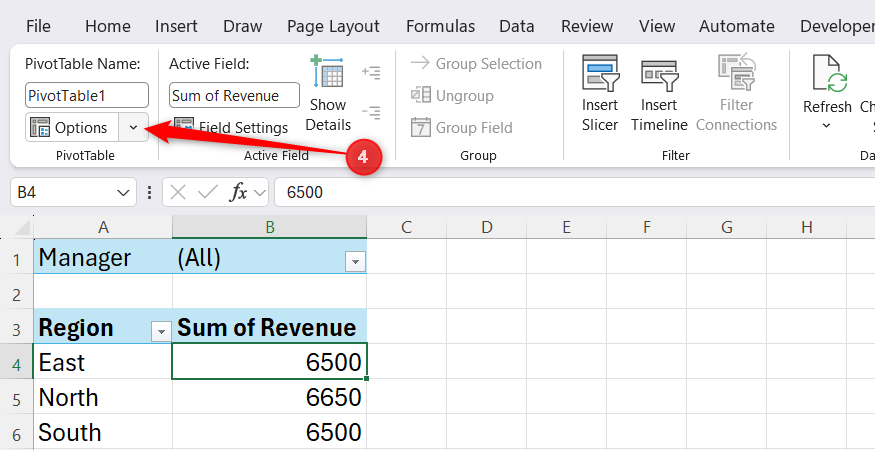Select column A header
This screenshot has height=450, width=875.
[103, 227]
